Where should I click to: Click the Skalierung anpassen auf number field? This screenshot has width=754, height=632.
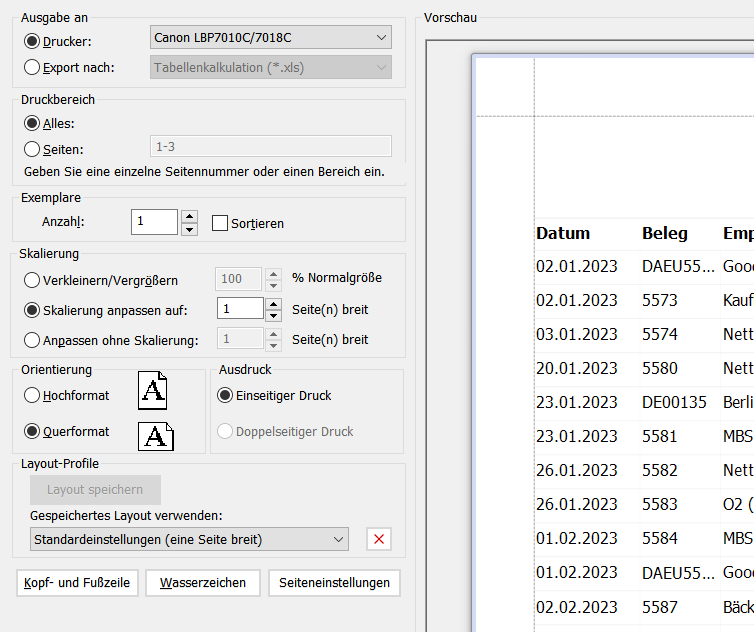click(240, 308)
